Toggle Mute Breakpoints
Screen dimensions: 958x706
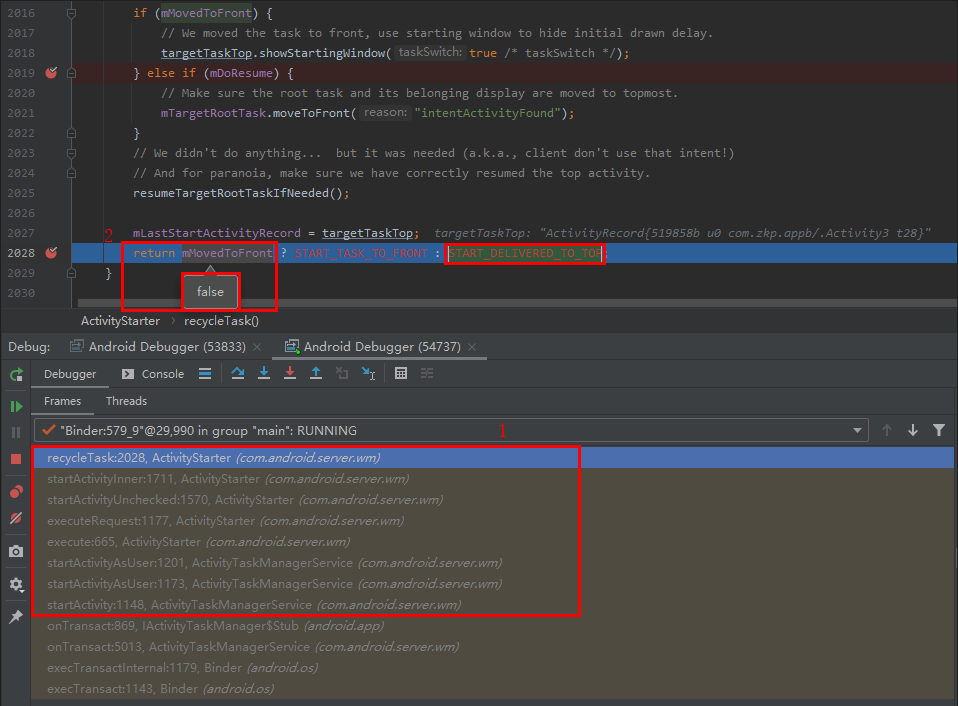(16, 519)
